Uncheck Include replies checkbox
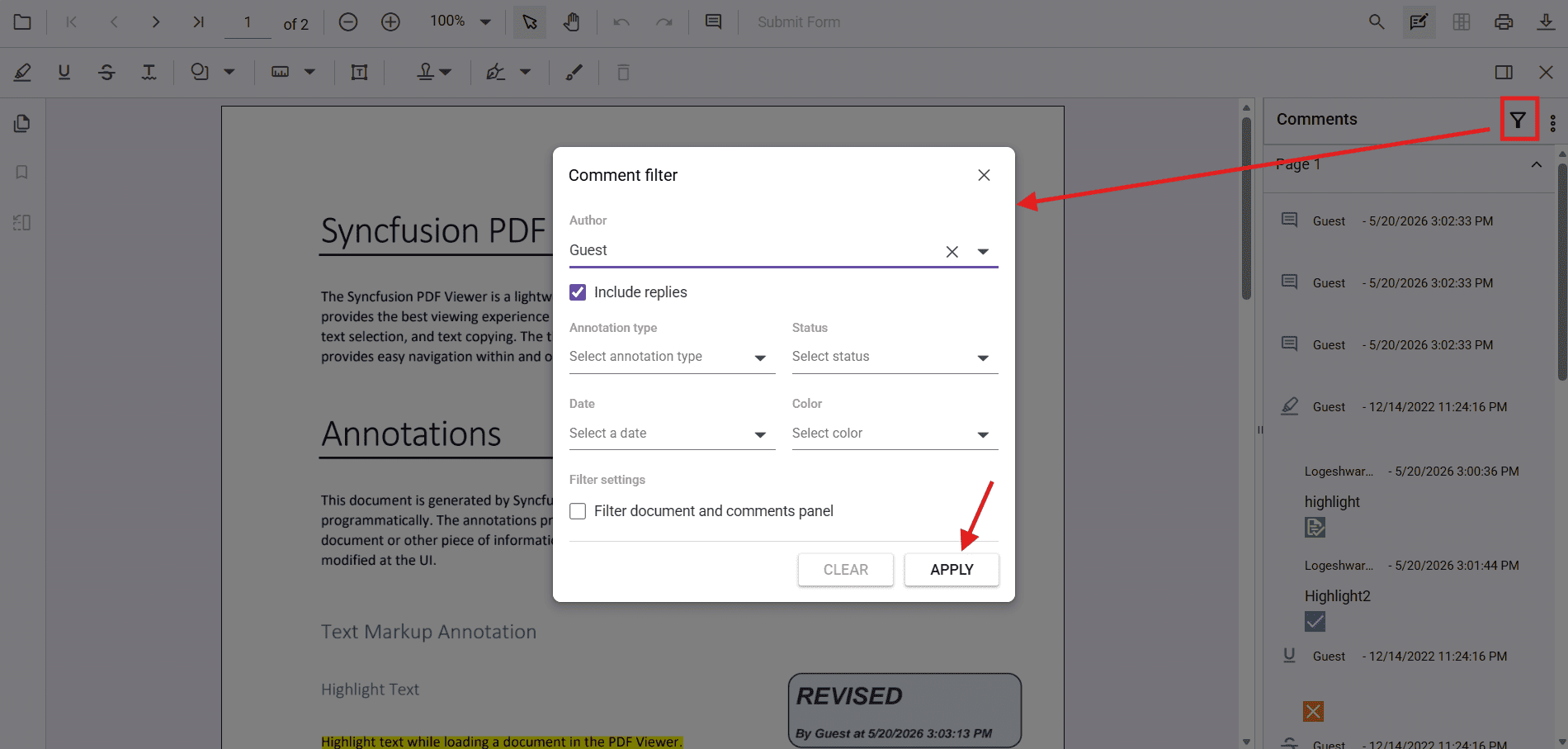Screen dimensions: 1568x749 coord(578,292)
